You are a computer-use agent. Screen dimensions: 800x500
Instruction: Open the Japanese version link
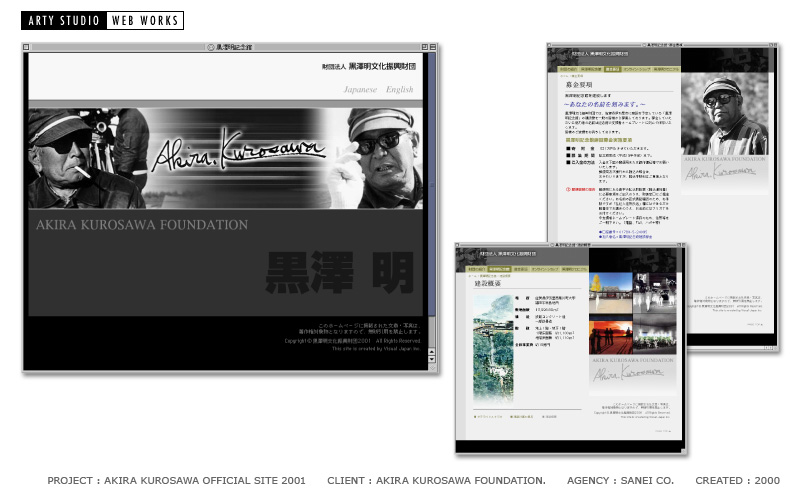[360, 89]
